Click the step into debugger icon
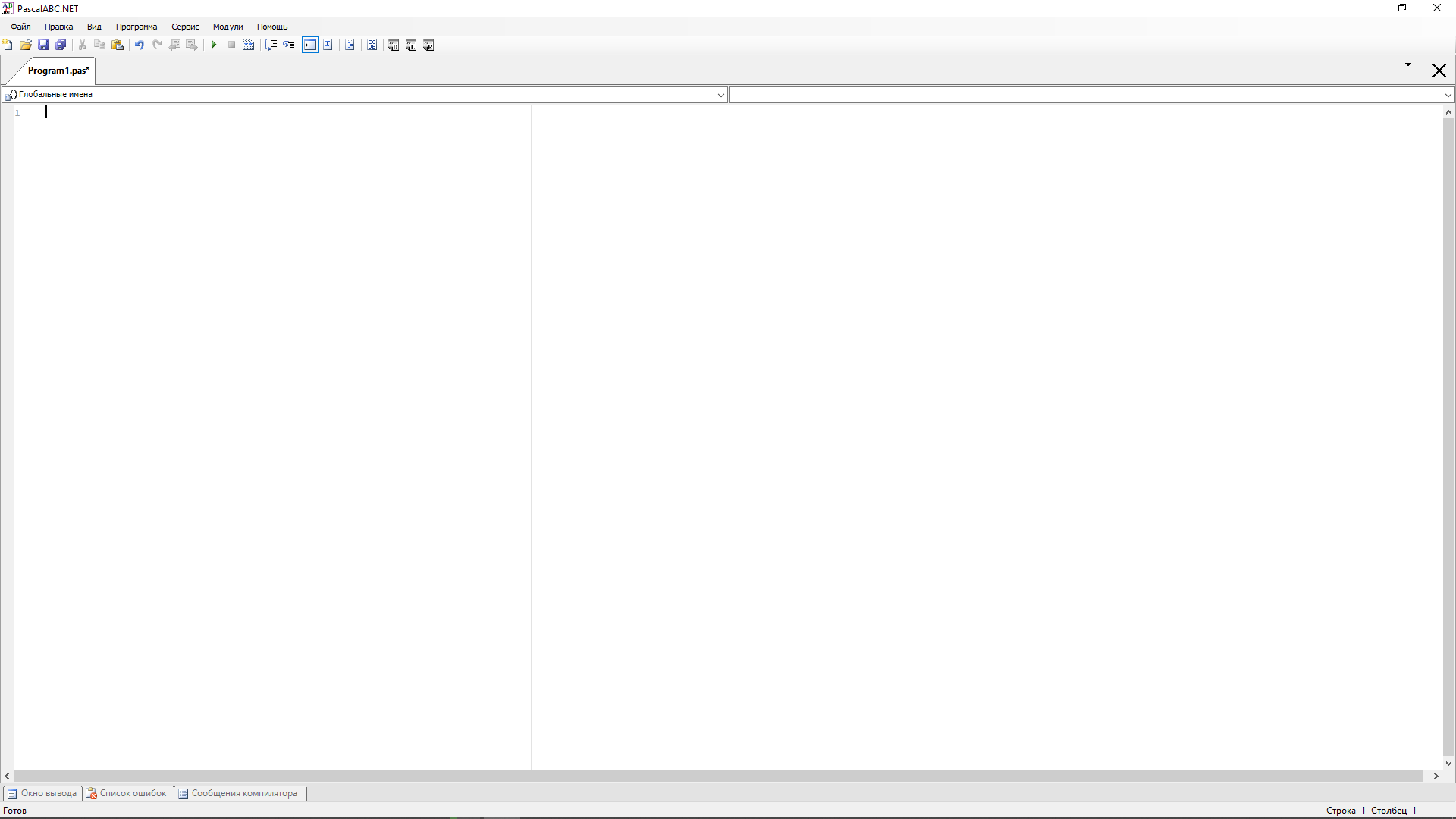This screenshot has width=1456, height=819. click(x=288, y=45)
